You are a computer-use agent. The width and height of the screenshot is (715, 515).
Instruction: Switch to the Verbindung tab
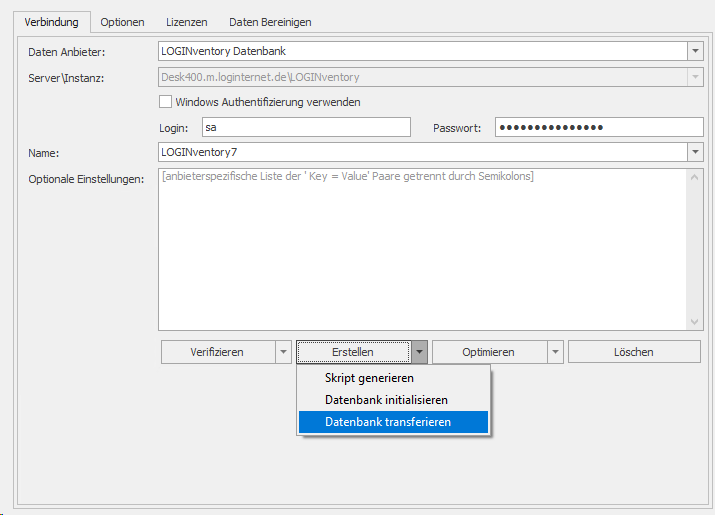52,22
